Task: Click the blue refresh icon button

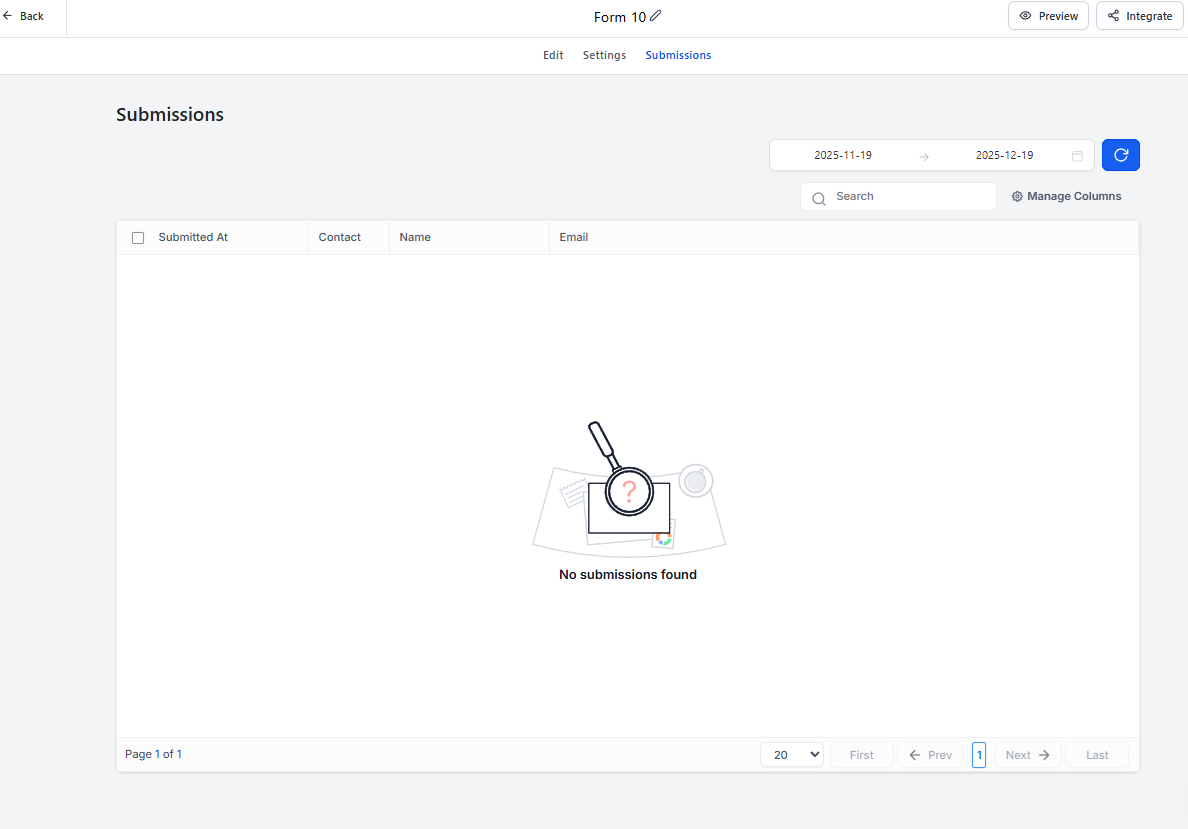Action: point(1120,155)
